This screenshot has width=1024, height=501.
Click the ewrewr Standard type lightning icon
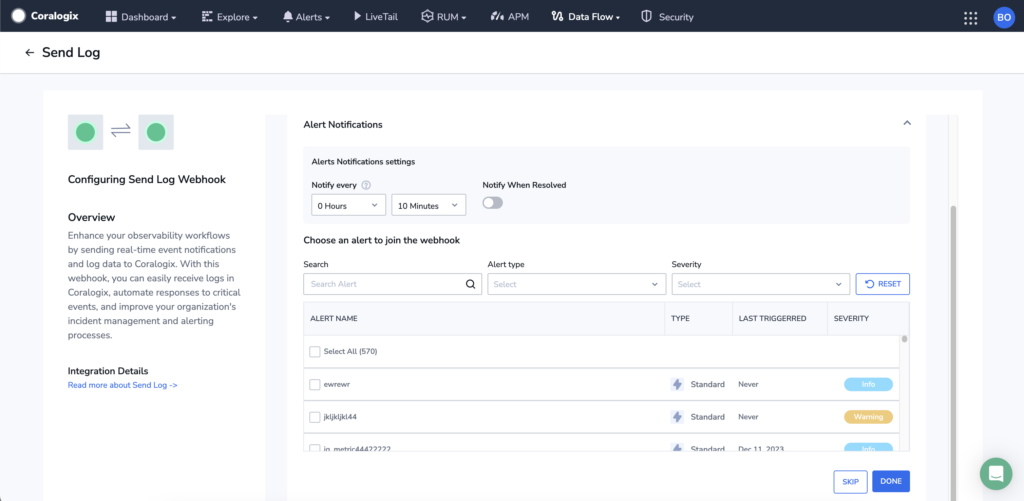[677, 384]
